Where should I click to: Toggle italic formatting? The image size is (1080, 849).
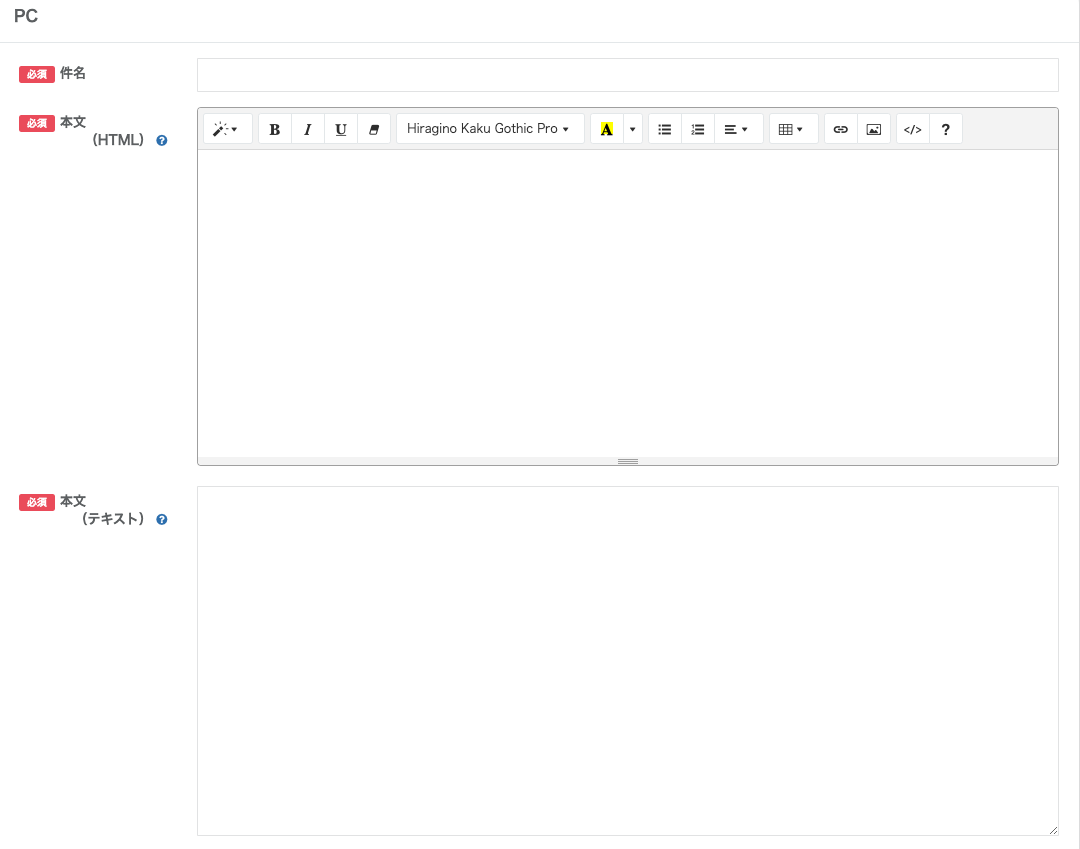(308, 129)
